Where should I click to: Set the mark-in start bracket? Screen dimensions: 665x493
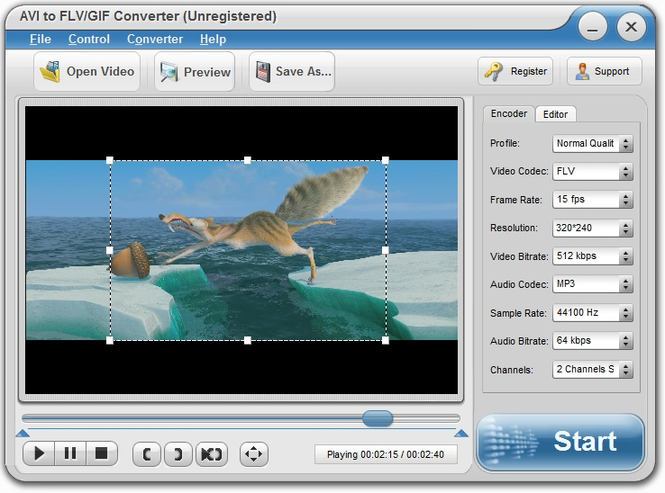pyautogui.click(x=147, y=454)
